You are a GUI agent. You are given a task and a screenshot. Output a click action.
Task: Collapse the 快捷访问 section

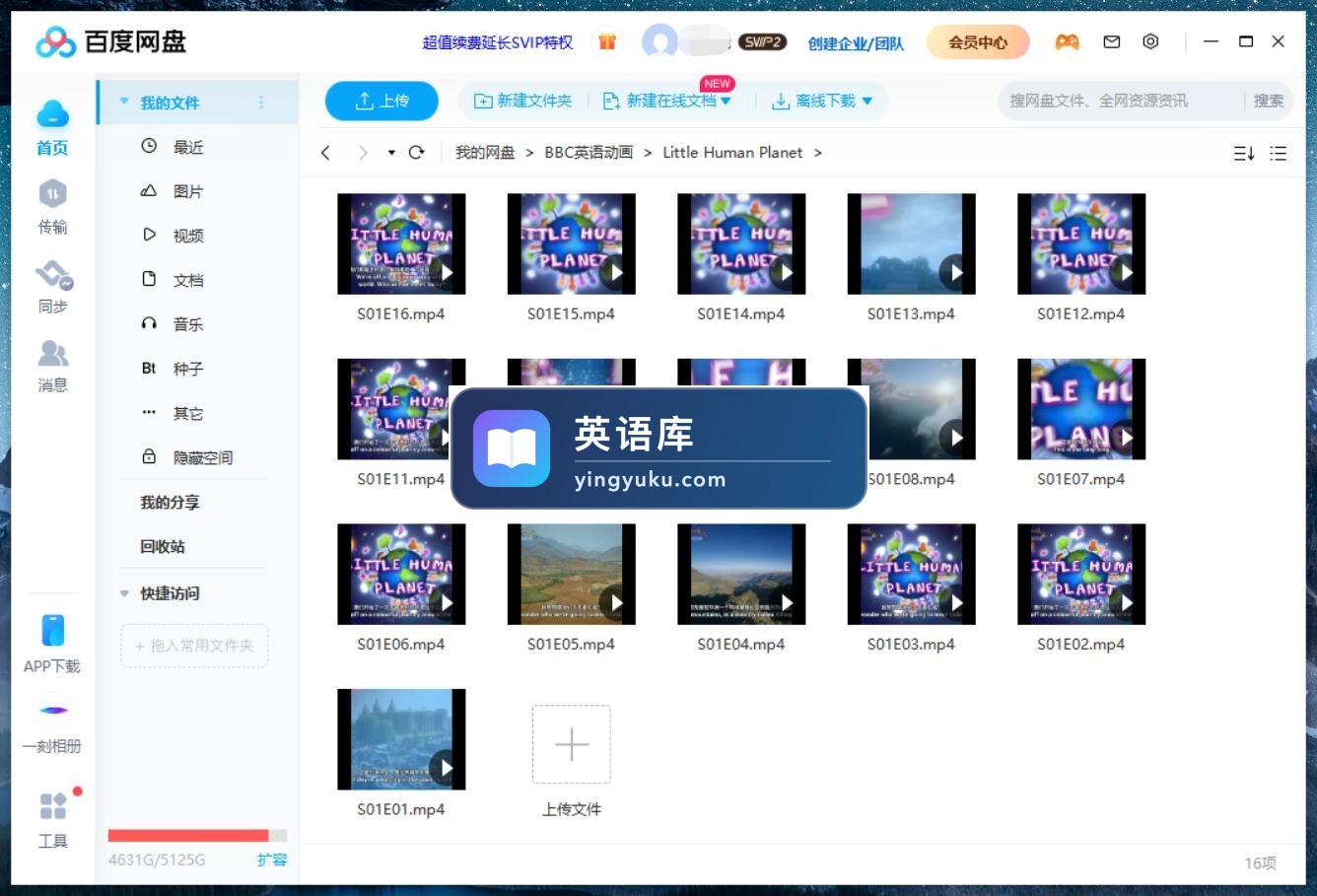pyautogui.click(x=124, y=593)
